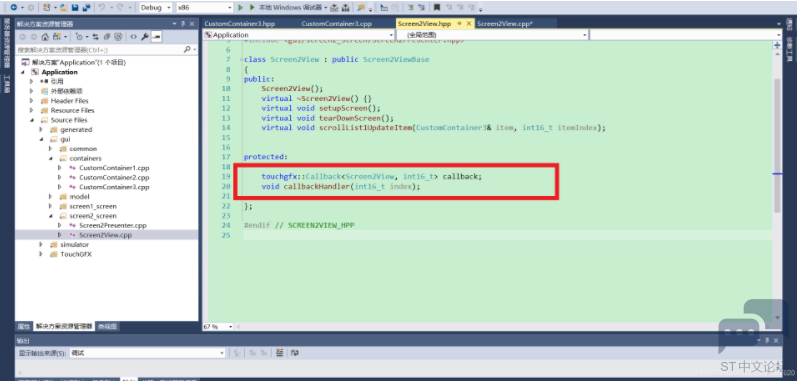Image resolution: width=797 pixels, height=382 pixels.
Task: Click the search magnifier in Solution Explorer
Action: coord(187,49)
